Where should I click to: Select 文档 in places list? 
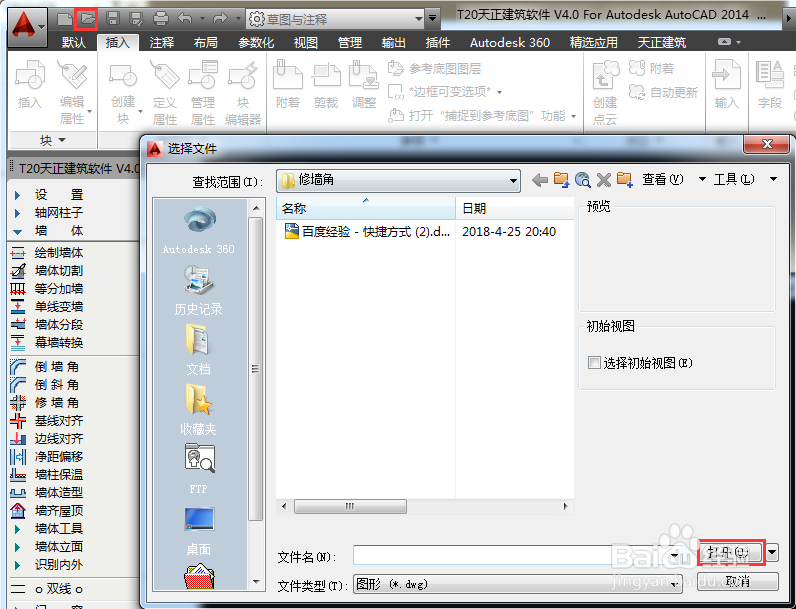(198, 350)
